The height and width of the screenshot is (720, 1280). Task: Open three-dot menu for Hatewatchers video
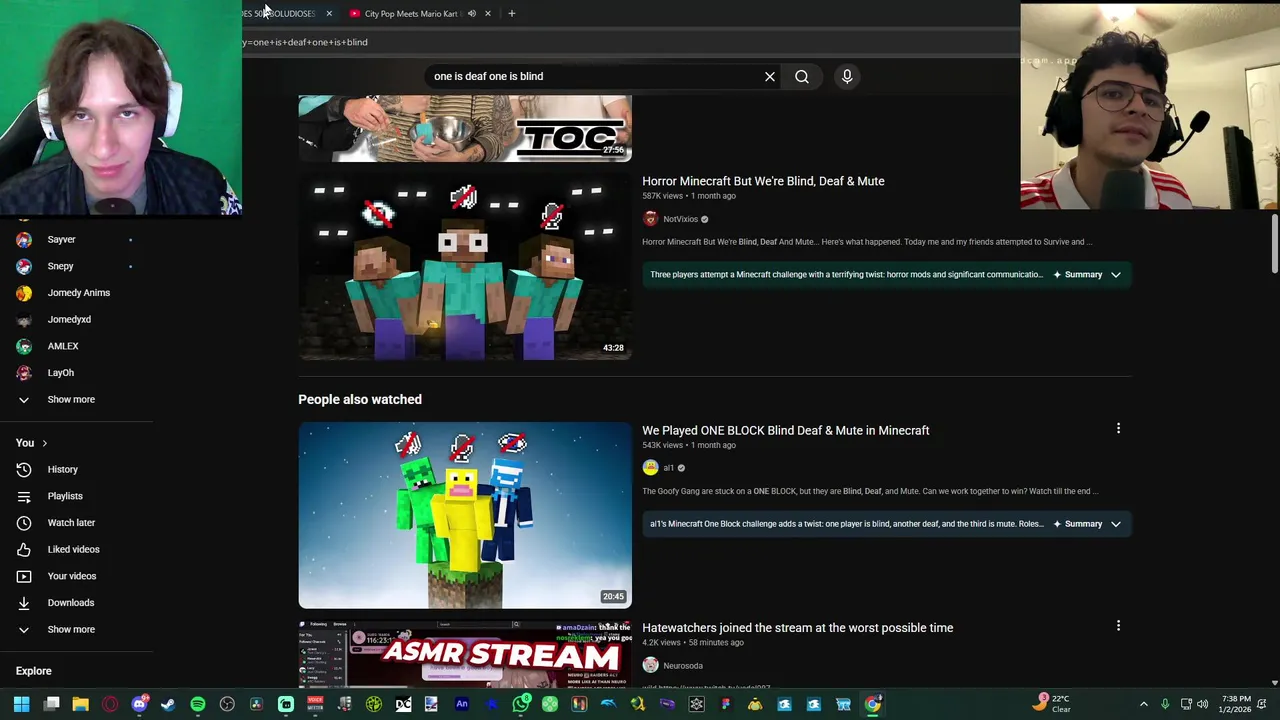click(1118, 626)
